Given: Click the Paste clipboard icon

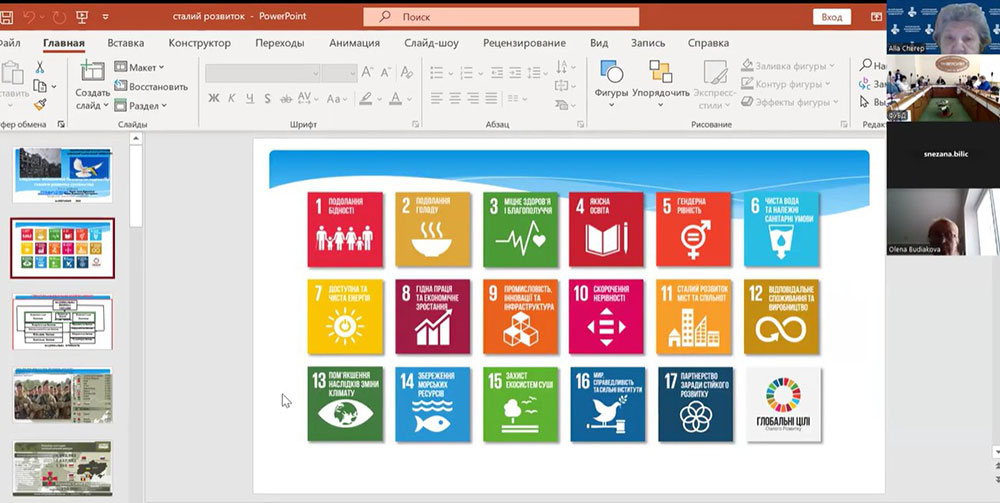Looking at the screenshot, I should click(x=12, y=73).
